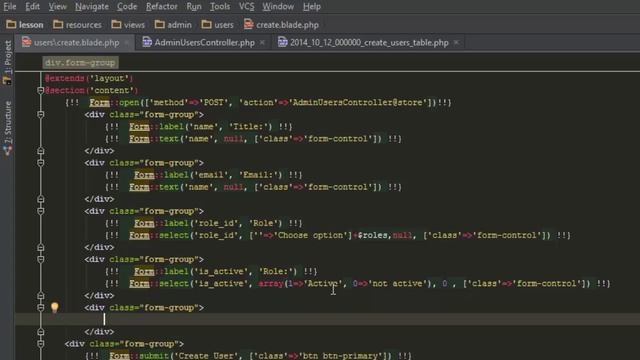
Task: Collapse the form-group div with the Email label
Action: (40, 163)
